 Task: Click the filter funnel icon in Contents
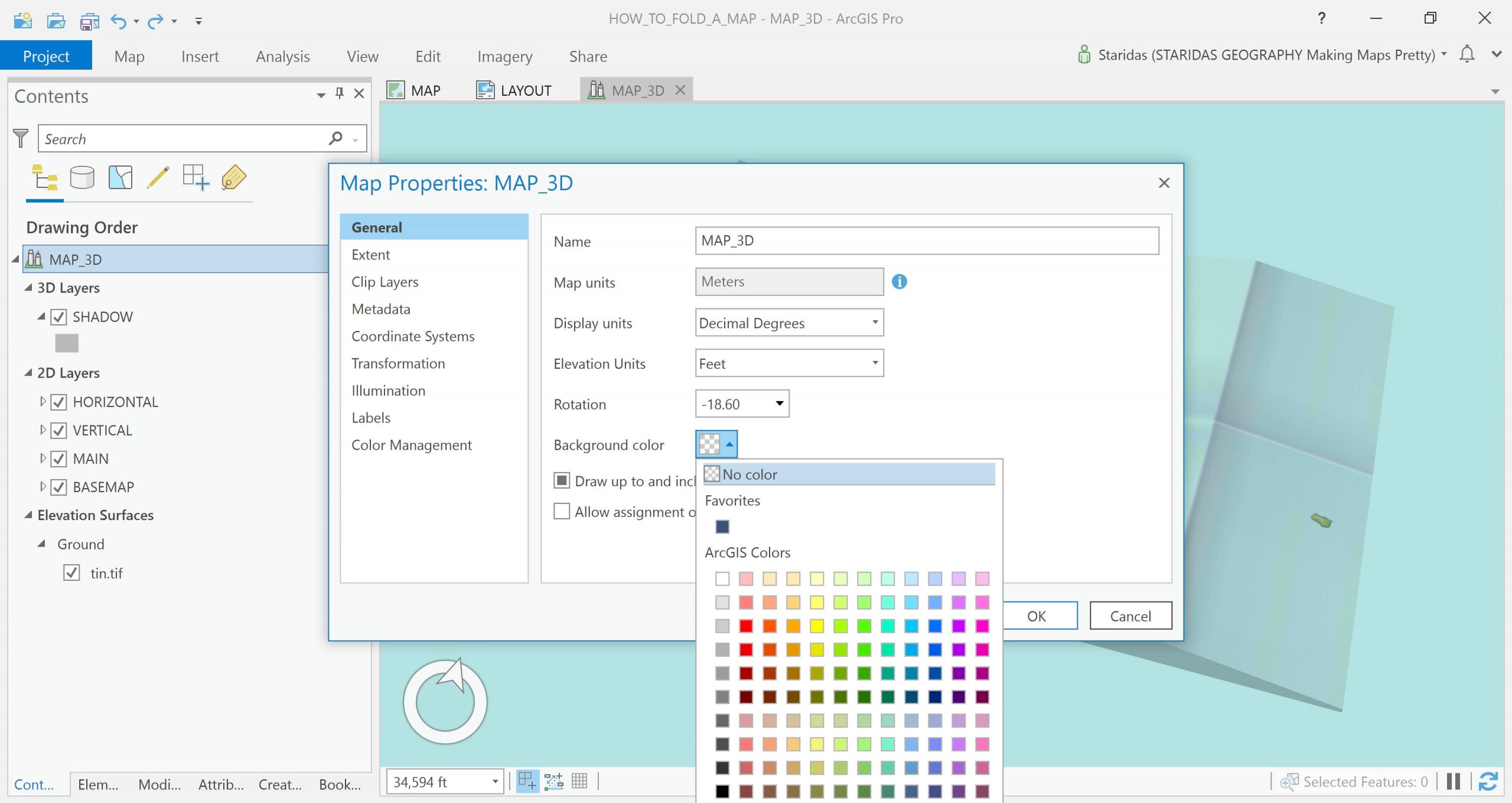(21, 138)
